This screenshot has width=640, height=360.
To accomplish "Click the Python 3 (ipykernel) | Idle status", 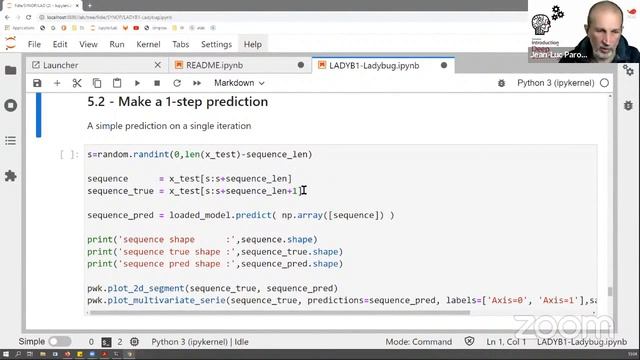I will pos(200,342).
